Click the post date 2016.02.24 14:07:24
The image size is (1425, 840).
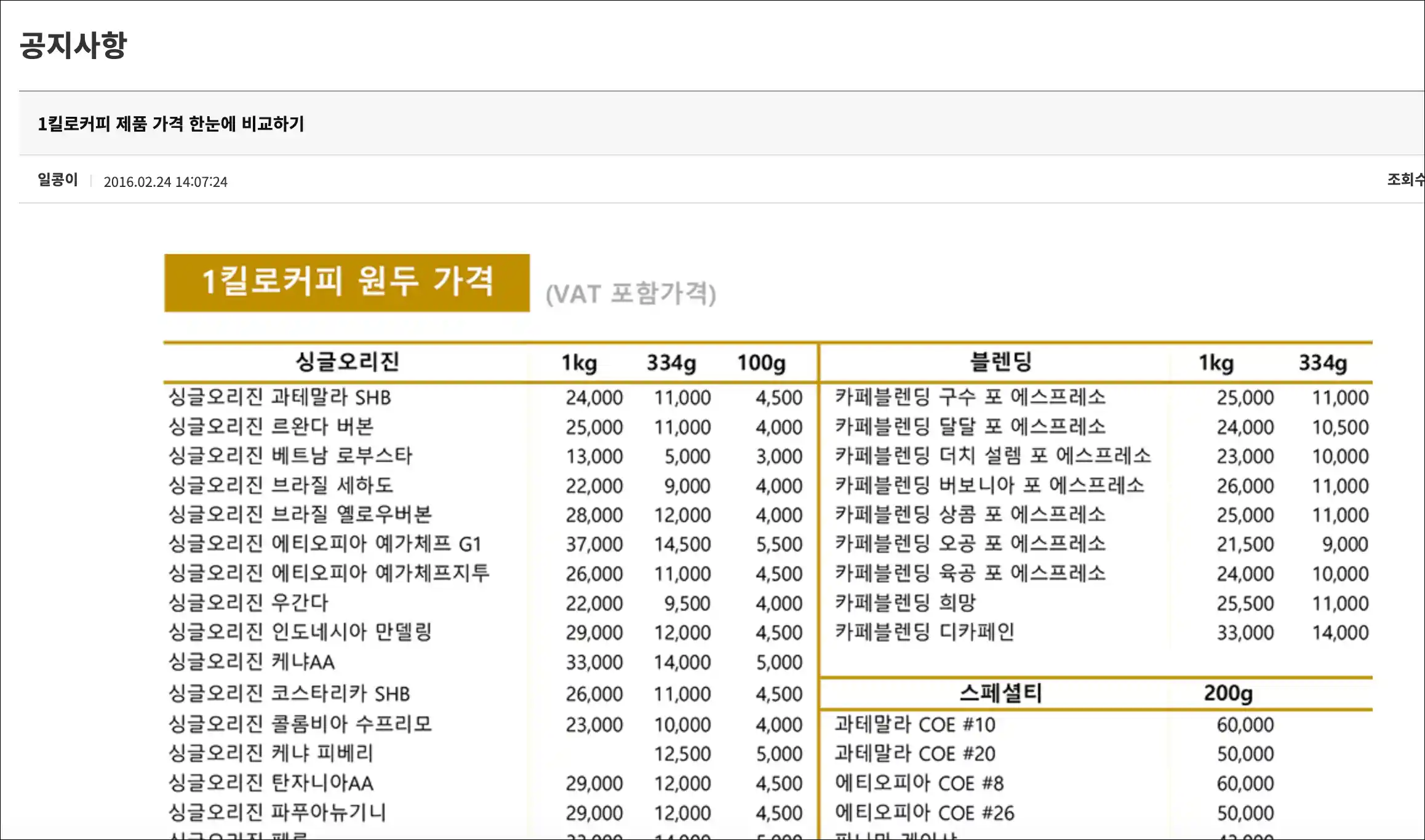coord(165,181)
